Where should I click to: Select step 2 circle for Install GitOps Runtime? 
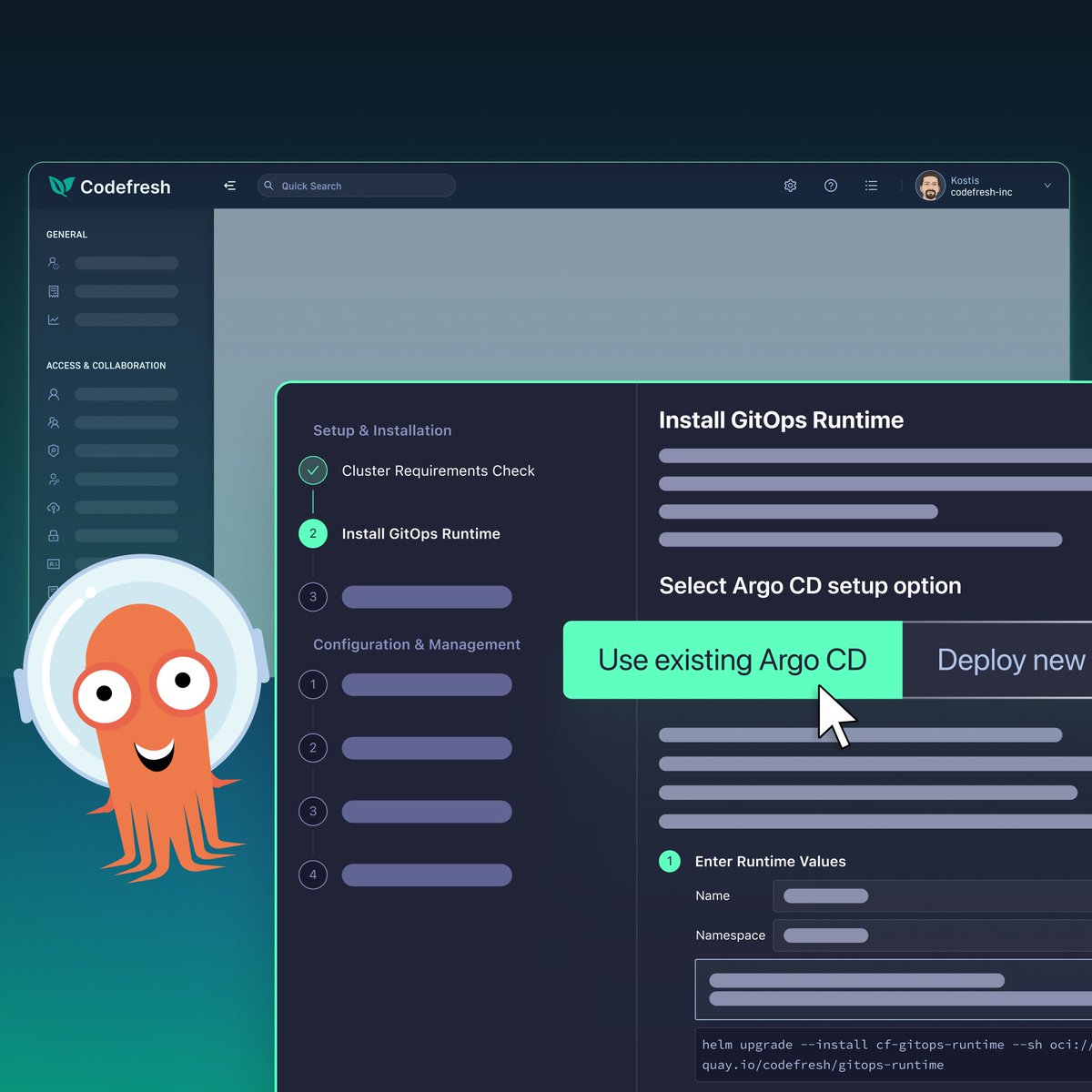[x=313, y=533]
